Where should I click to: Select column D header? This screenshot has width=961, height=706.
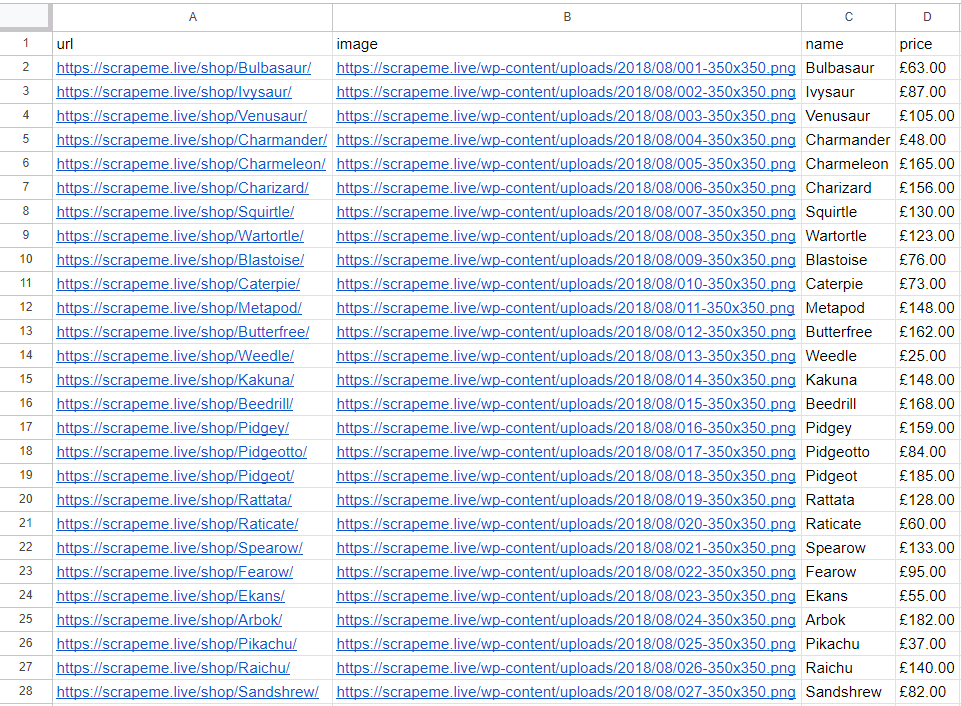click(x=927, y=17)
